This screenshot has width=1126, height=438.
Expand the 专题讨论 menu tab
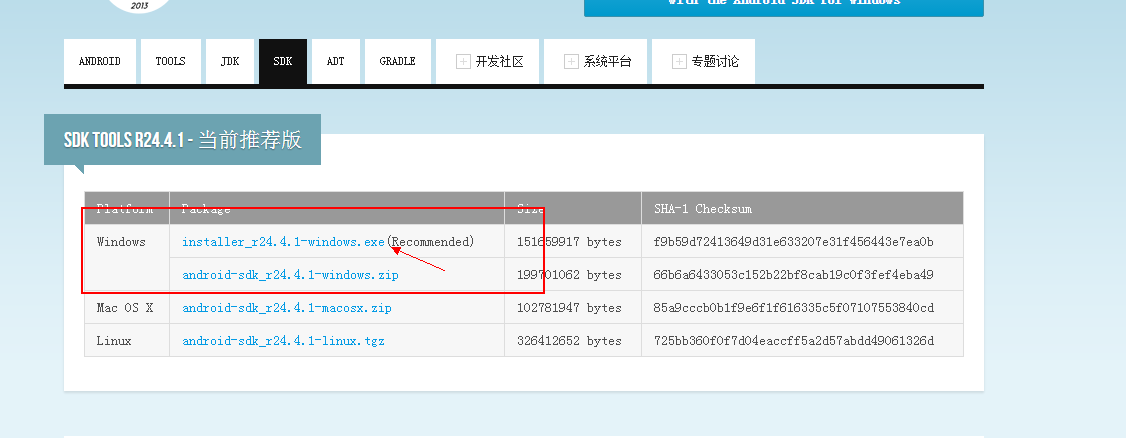pyautogui.click(x=703, y=62)
